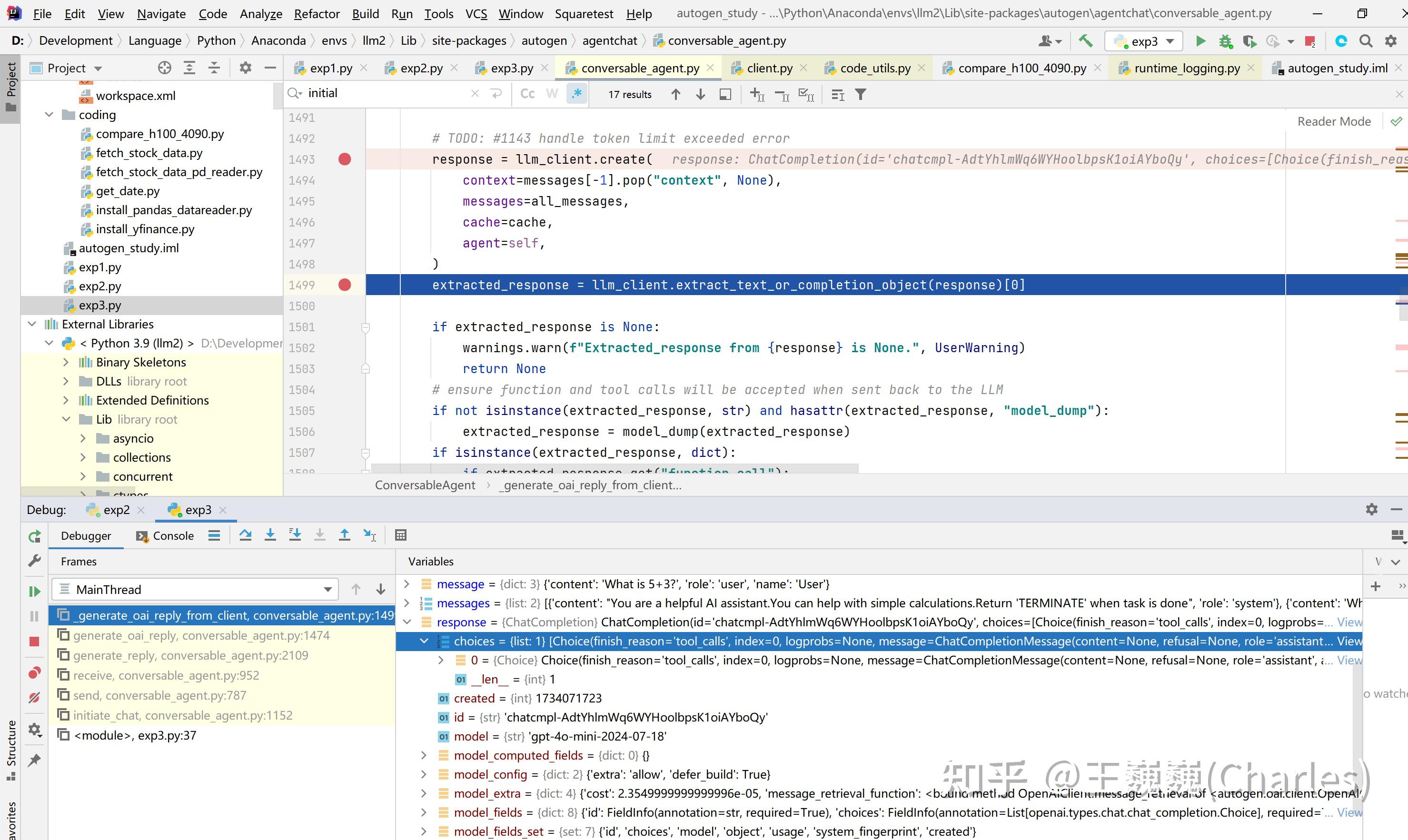Click Mute Breakpoints icon
The width and height of the screenshot is (1408, 840).
[35, 698]
